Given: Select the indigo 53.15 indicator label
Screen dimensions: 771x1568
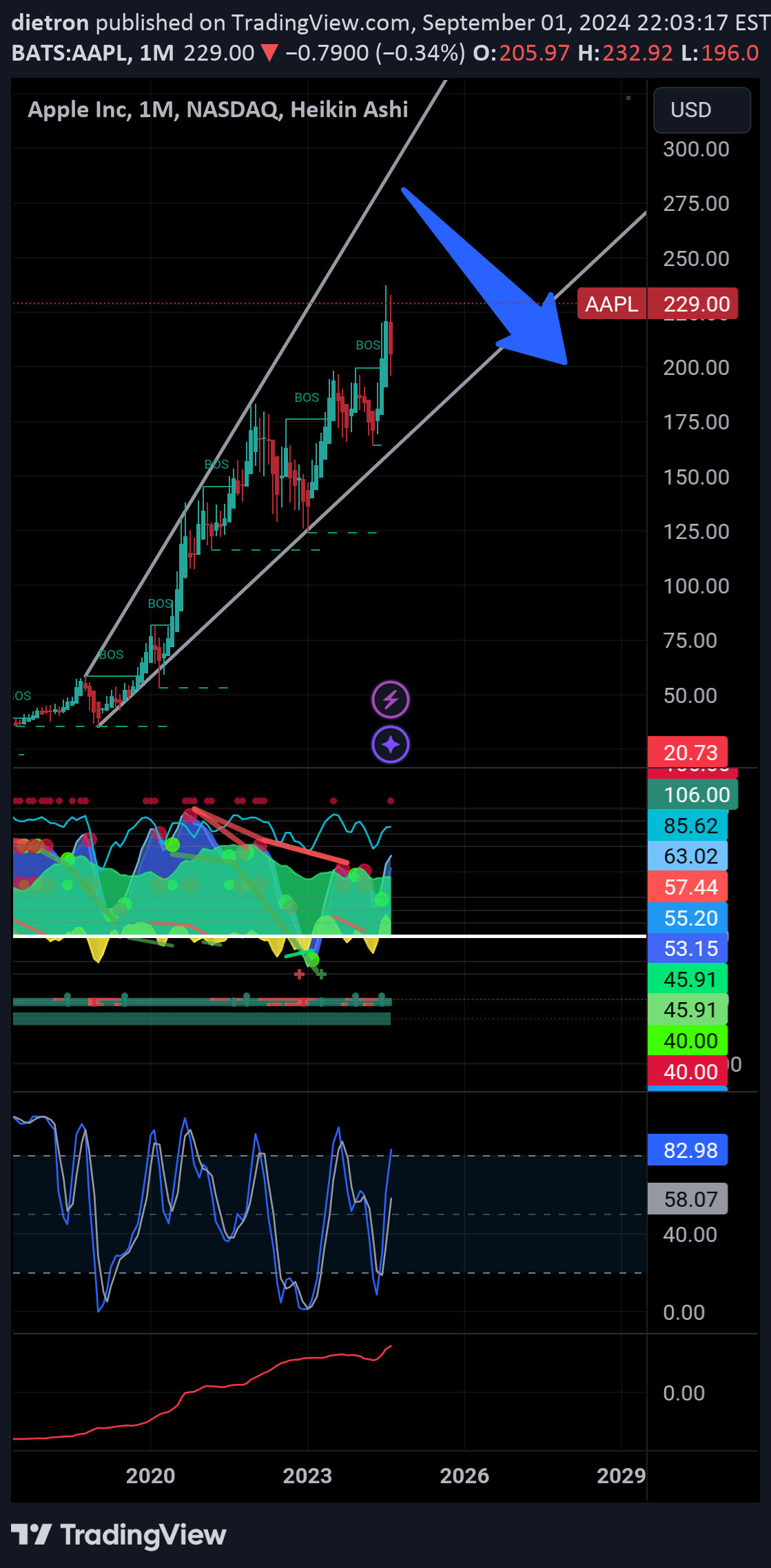Looking at the screenshot, I should 688,948.
